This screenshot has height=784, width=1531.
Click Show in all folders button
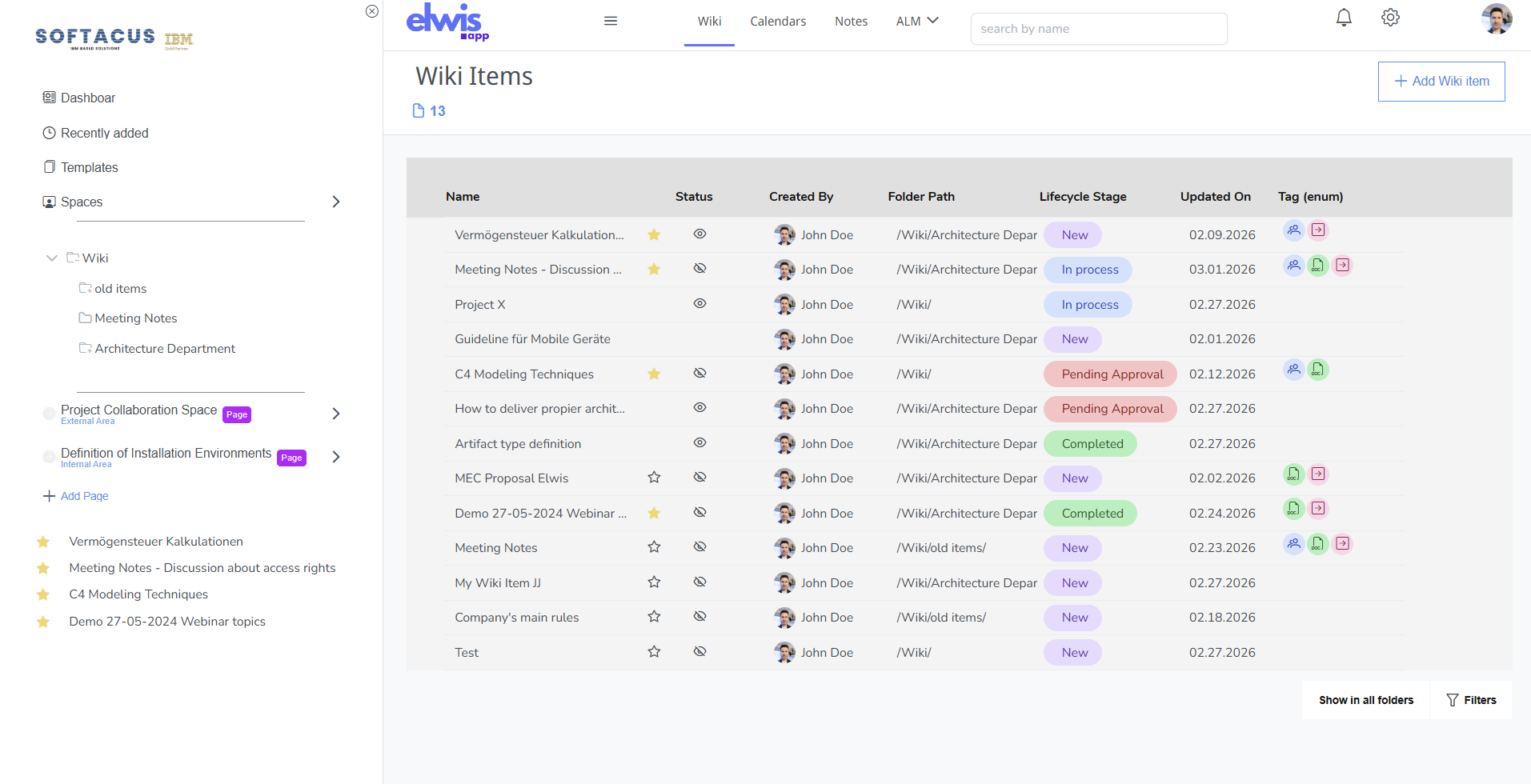(x=1365, y=700)
